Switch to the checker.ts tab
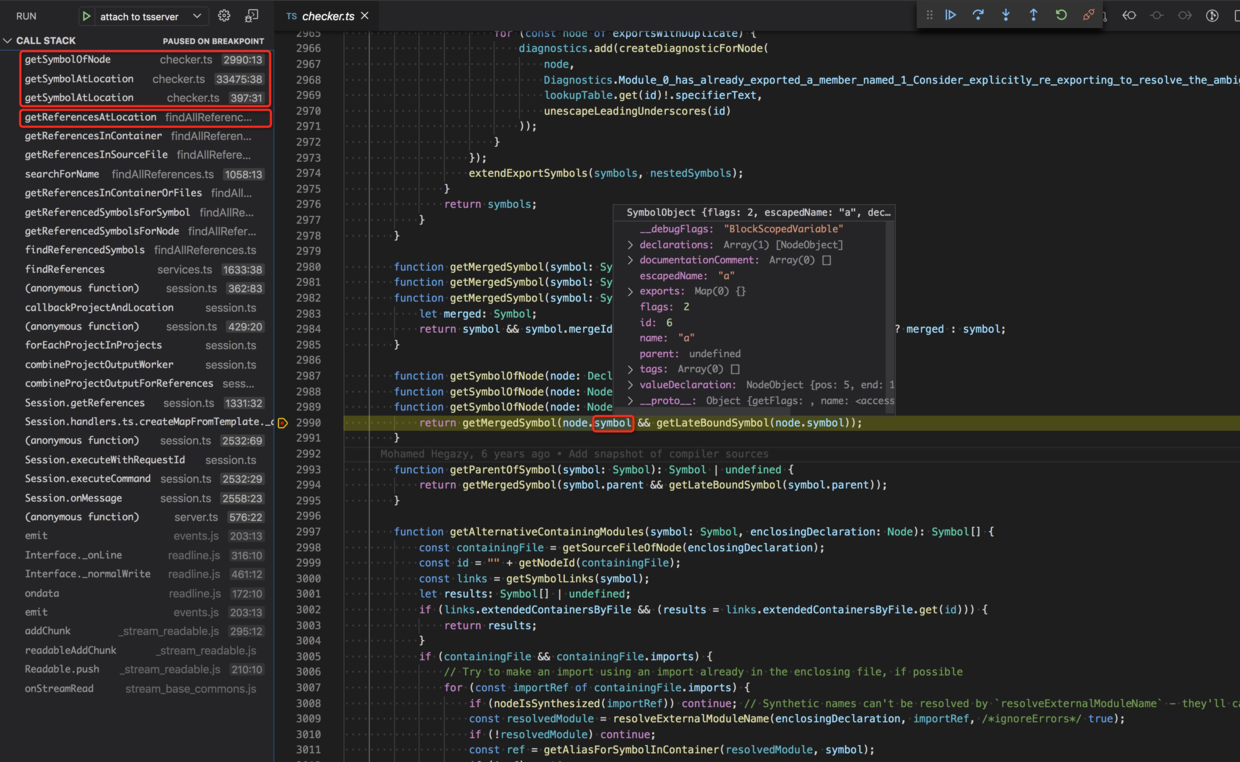Image resolution: width=1240 pixels, height=762 pixels. [328, 16]
